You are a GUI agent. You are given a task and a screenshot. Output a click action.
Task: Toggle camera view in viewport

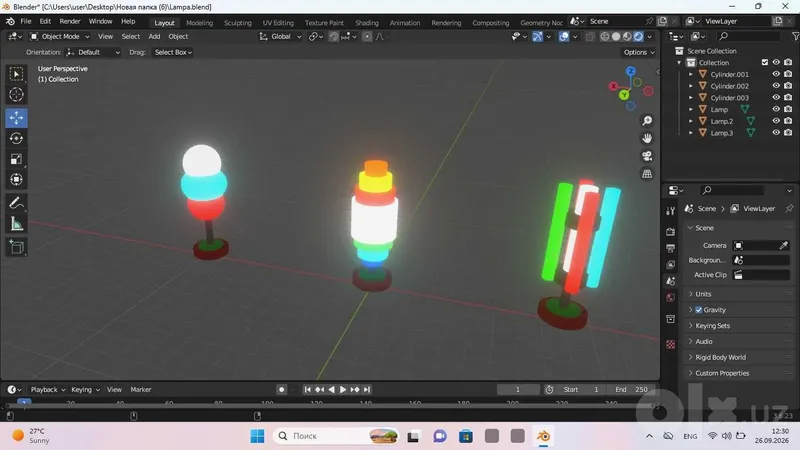pyautogui.click(x=647, y=156)
